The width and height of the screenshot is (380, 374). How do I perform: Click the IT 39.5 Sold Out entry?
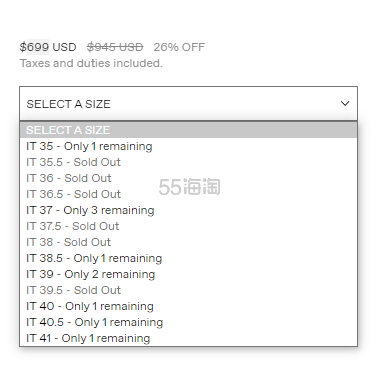coord(188,290)
